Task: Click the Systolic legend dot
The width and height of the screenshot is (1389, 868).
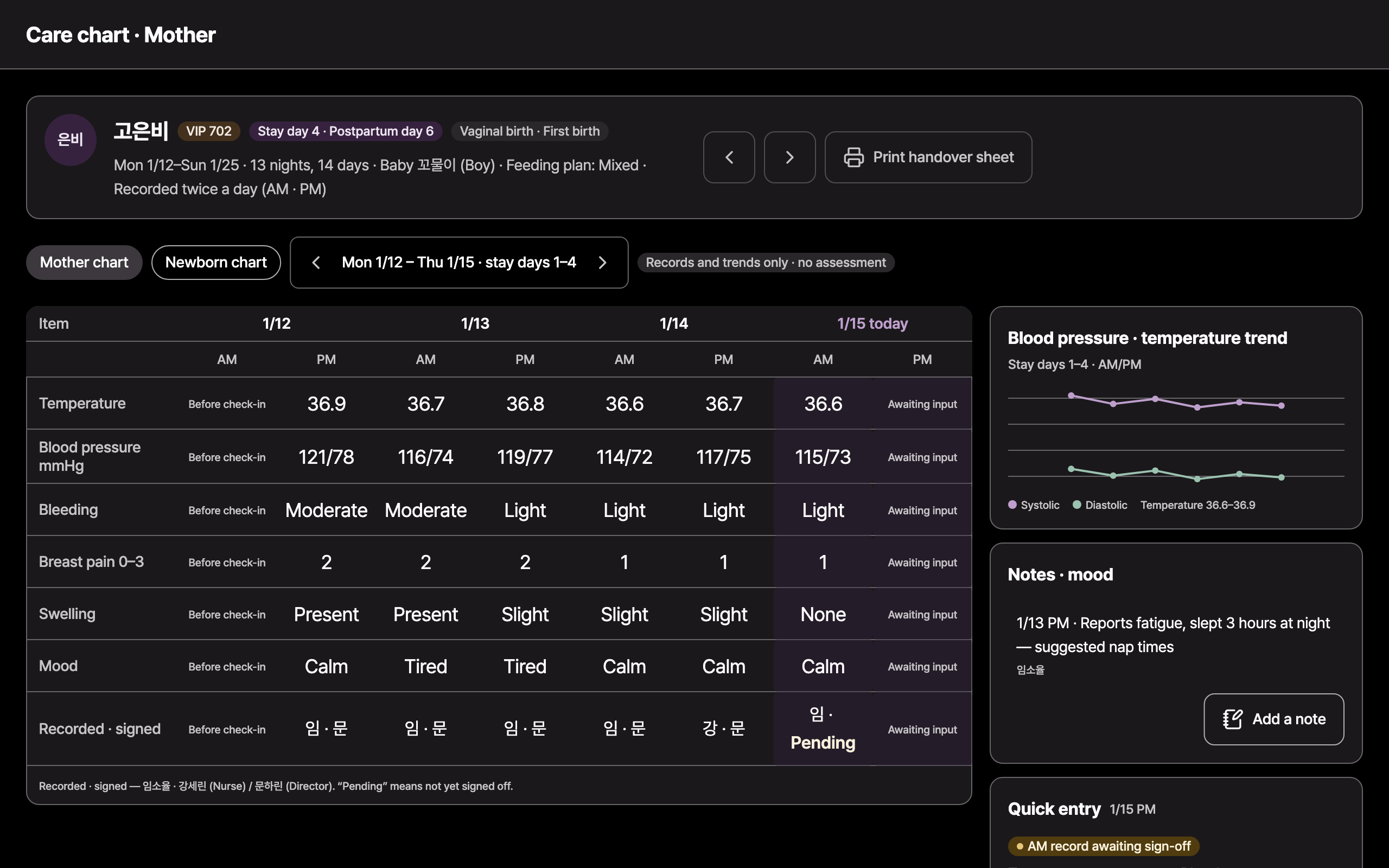Action: click(1012, 505)
